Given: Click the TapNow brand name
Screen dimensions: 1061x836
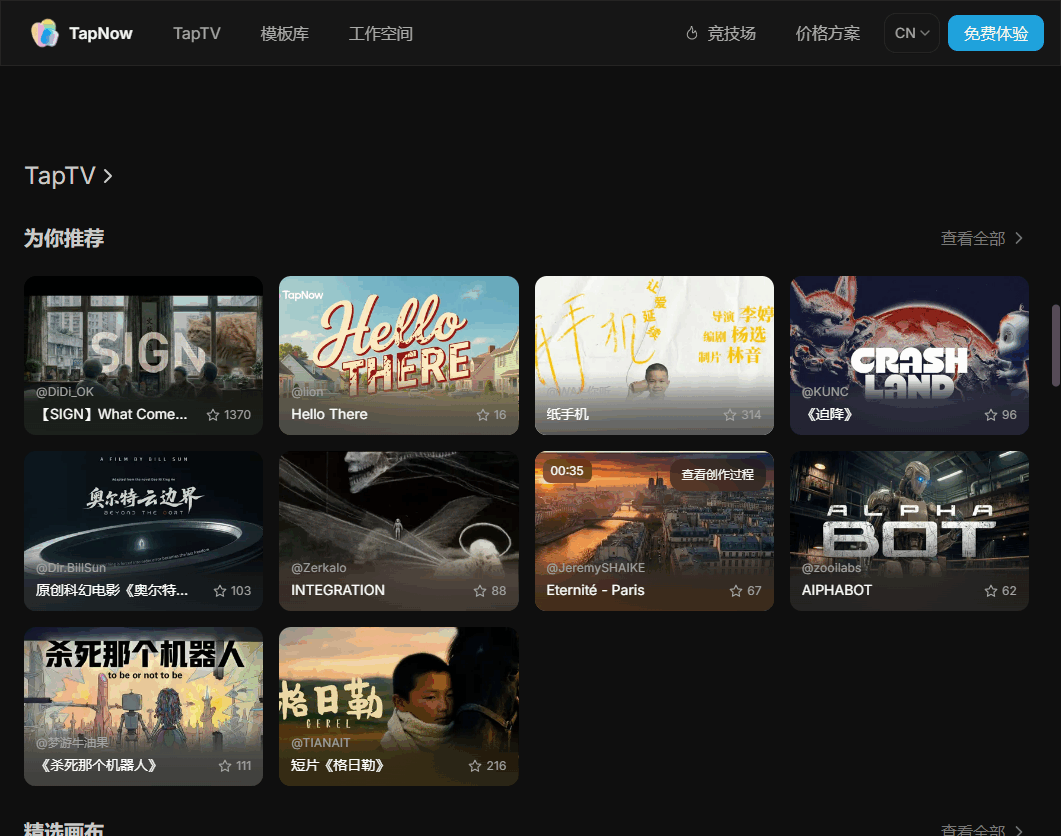Looking at the screenshot, I should (101, 33).
